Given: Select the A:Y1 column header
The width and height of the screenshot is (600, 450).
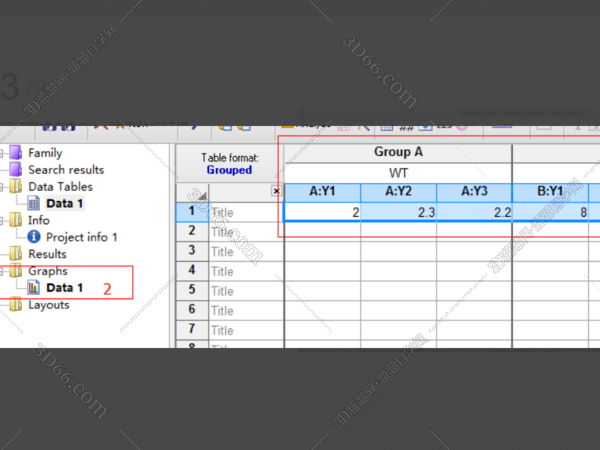Looking at the screenshot, I should pos(322,192).
